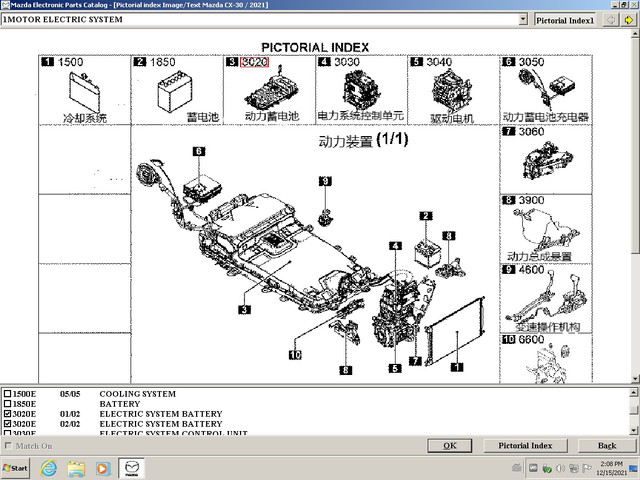
Task: Select thumbnail 3 3020 power battery
Action: pos(269,90)
